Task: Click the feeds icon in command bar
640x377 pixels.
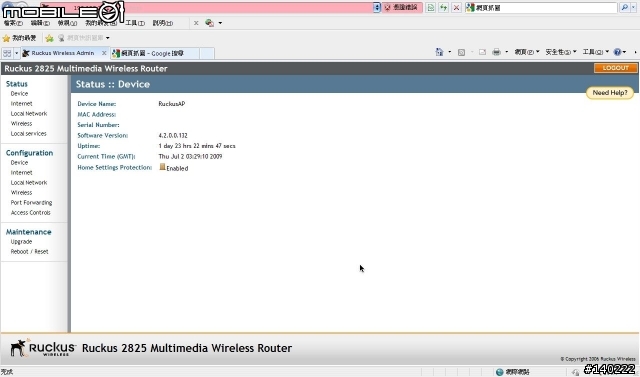Action: [x=461, y=52]
